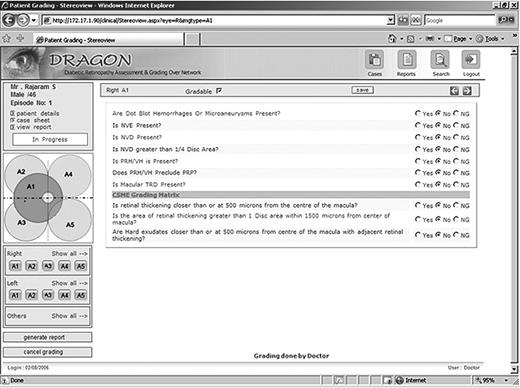The height and width of the screenshot is (388, 520).
Task: Expand Others Show all images
Action: [x=69, y=316]
